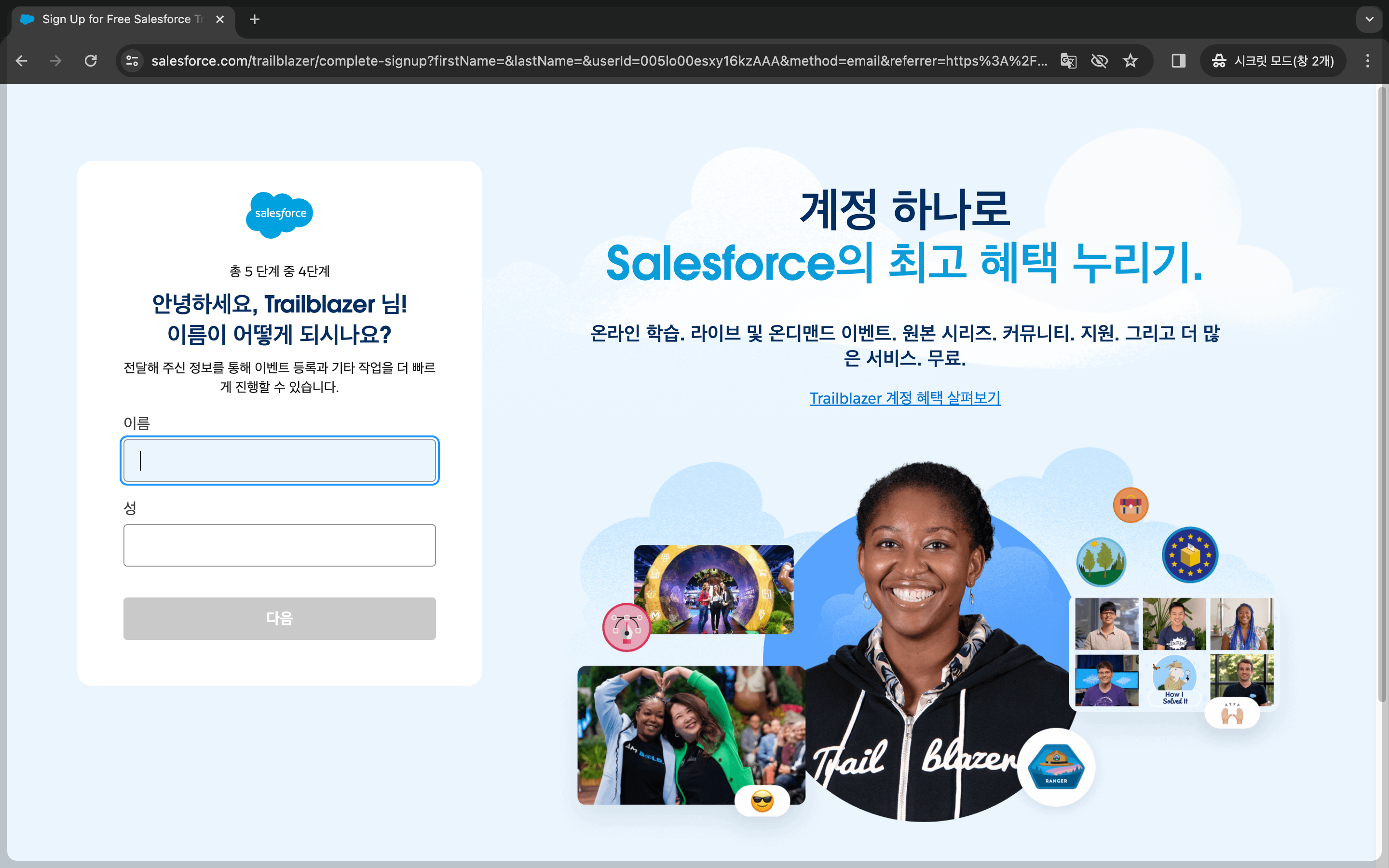Select the Sign Up for Free Salesforce tab

123,19
